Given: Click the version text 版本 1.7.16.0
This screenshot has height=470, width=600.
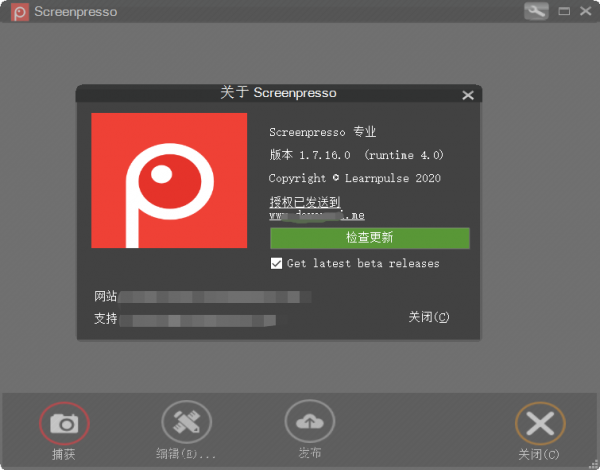Looking at the screenshot, I should (310, 155).
